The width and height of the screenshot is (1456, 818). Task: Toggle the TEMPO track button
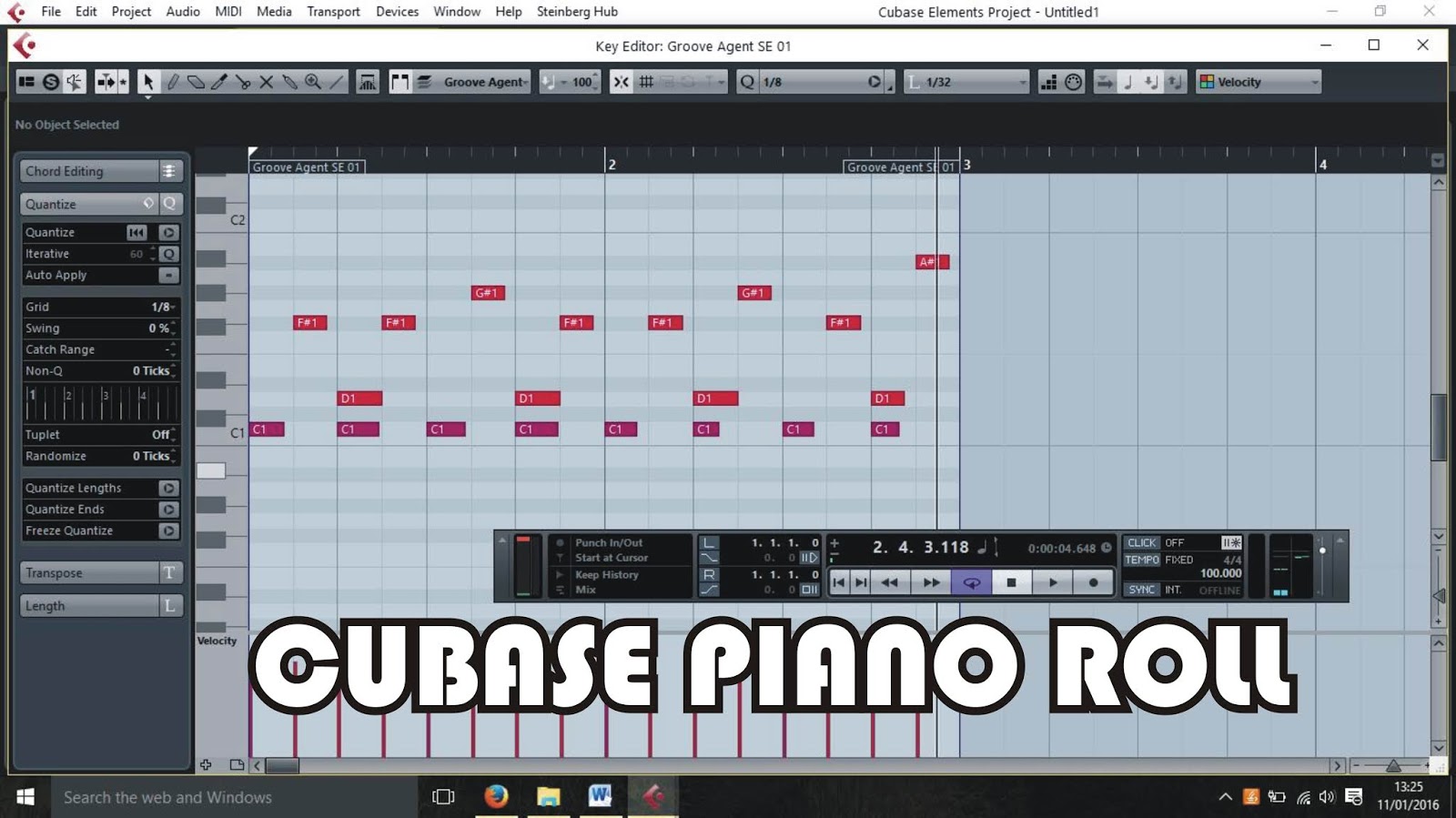coord(1141,560)
